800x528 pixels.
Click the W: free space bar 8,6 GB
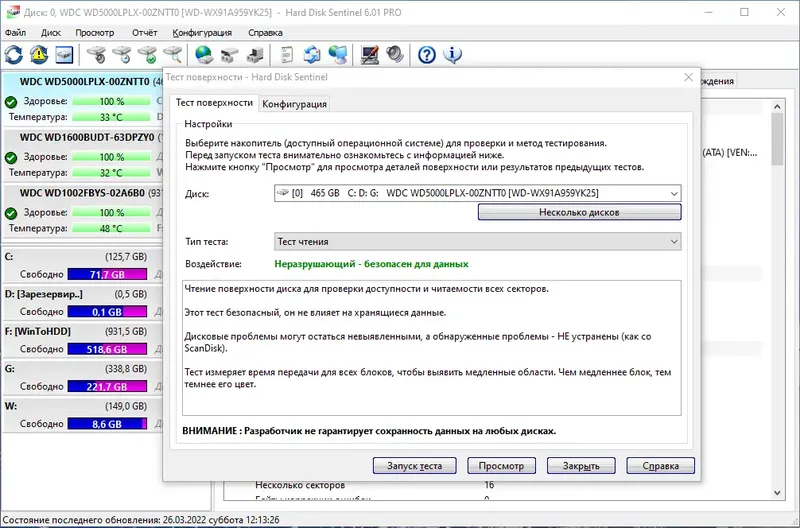pos(107,424)
